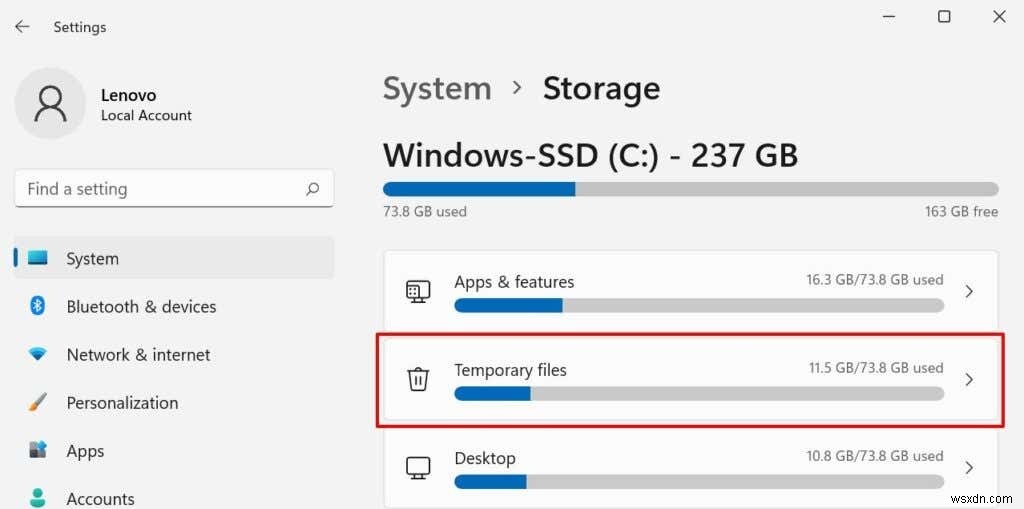Click the Windows-SSD (C:) usage bar
This screenshot has height=509, width=1024.
690,189
